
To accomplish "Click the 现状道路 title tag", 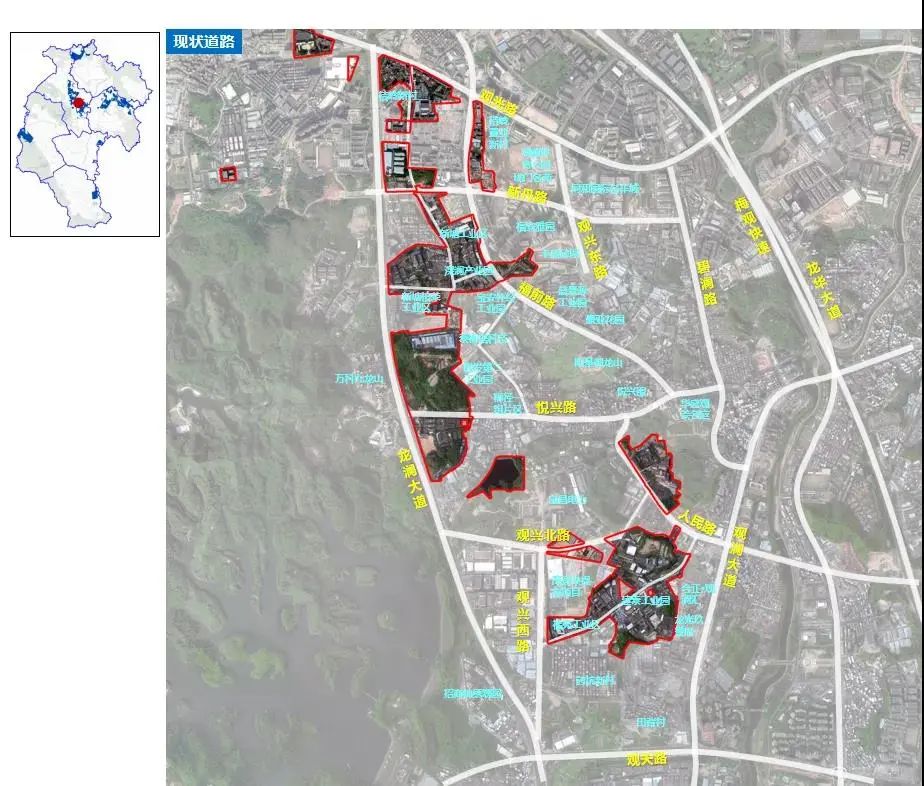I will (x=204, y=41).
